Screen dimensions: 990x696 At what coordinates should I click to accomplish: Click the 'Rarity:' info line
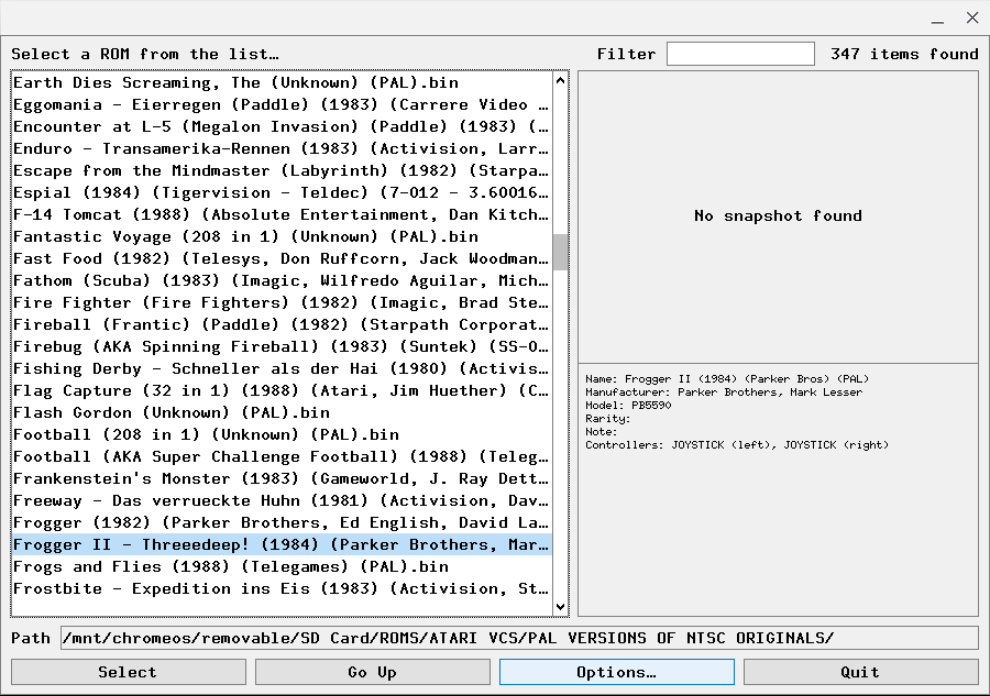pos(607,419)
